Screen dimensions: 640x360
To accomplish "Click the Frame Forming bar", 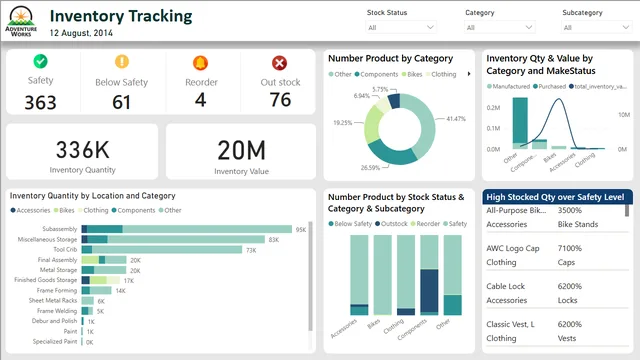I will tap(96, 290).
